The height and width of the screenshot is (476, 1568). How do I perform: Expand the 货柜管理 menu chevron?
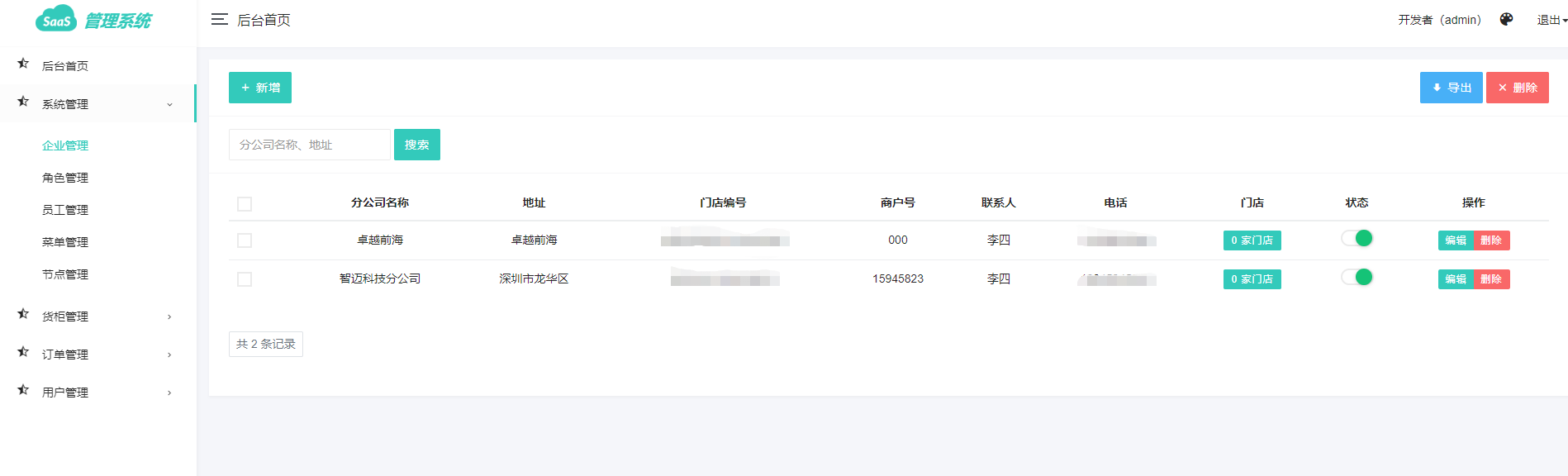point(169,317)
